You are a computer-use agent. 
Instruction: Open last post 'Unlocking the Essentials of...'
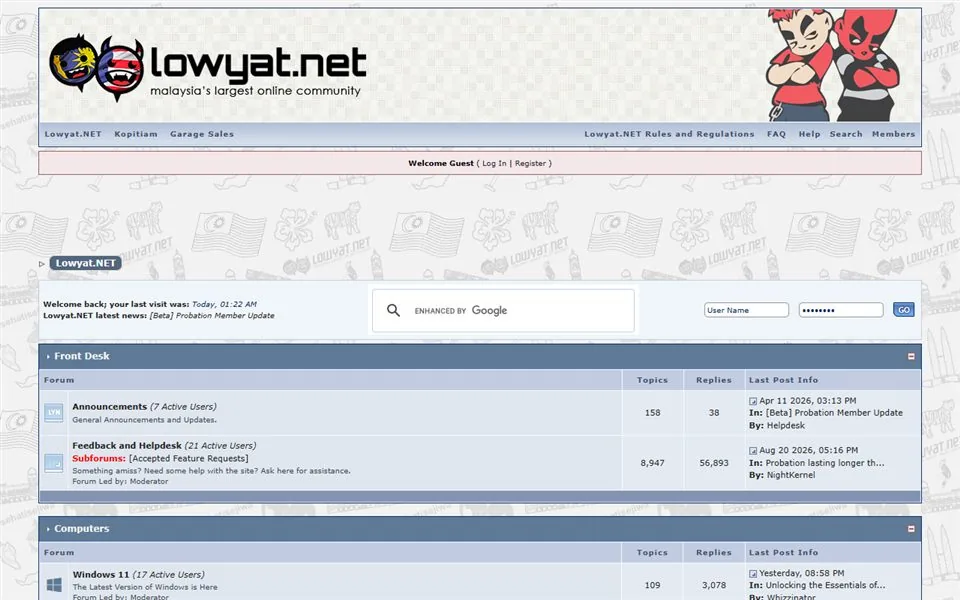coord(825,585)
